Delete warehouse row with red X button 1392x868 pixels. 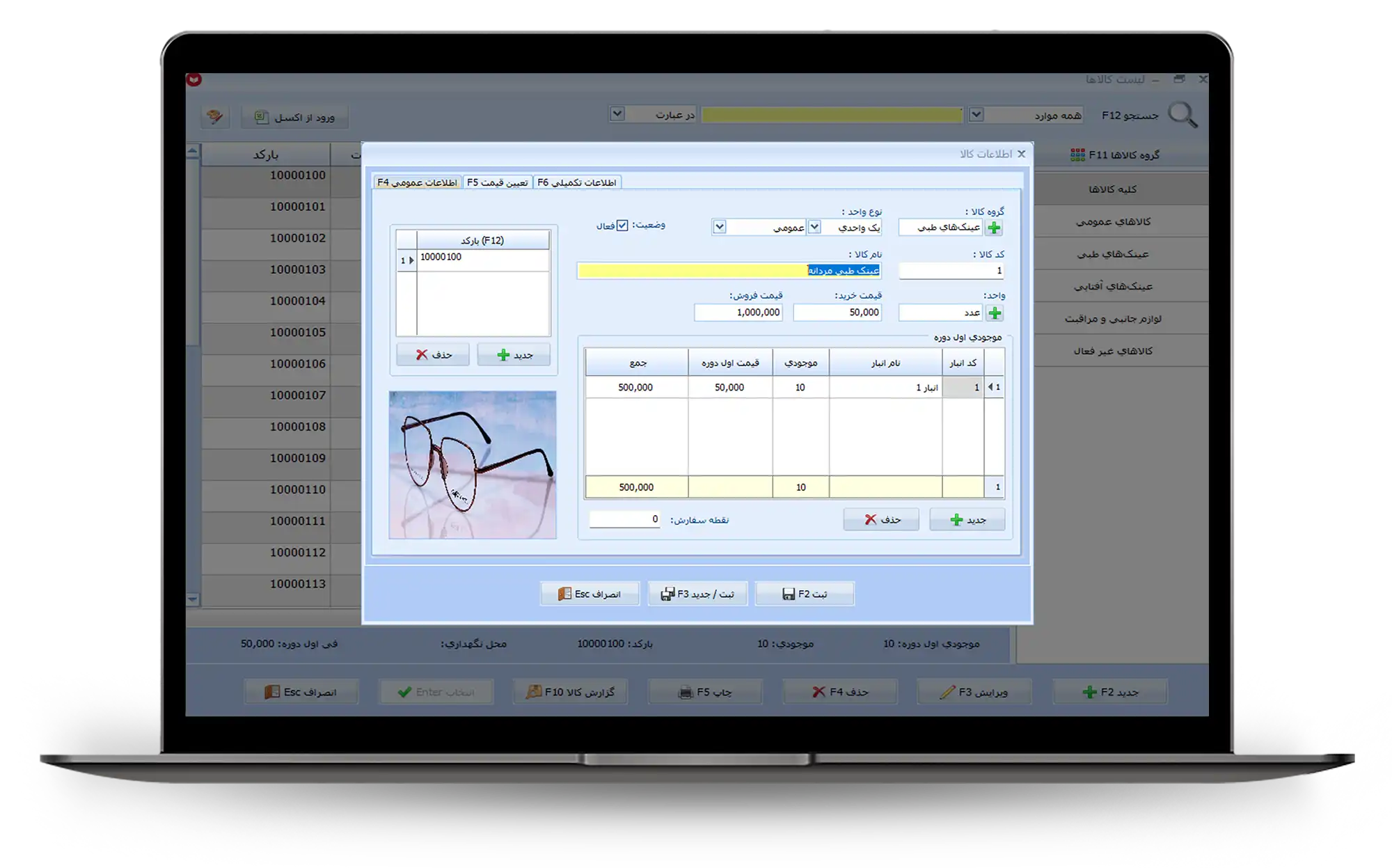(x=881, y=520)
